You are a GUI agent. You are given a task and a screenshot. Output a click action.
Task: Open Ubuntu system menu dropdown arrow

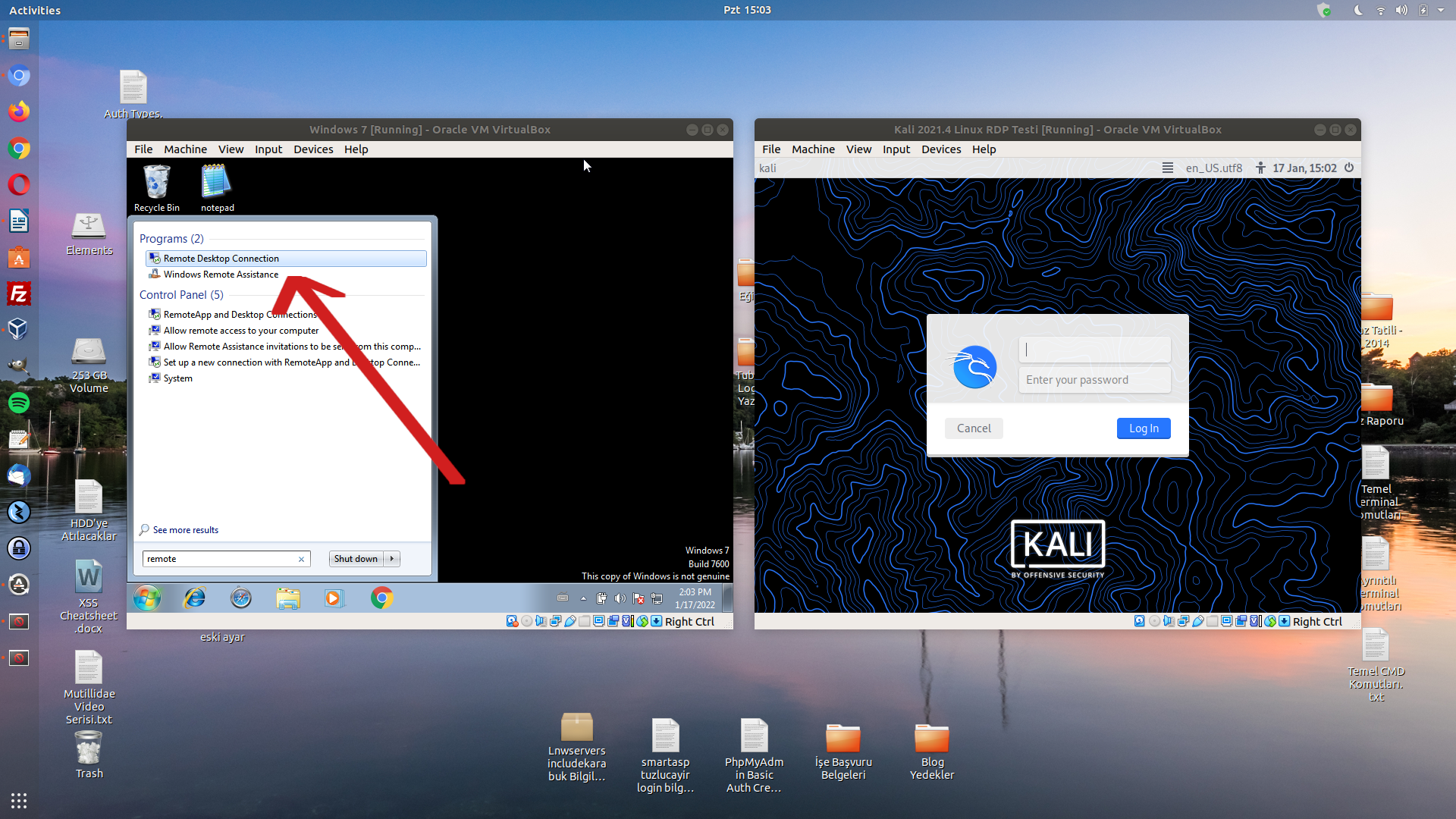pyautogui.click(x=1441, y=10)
